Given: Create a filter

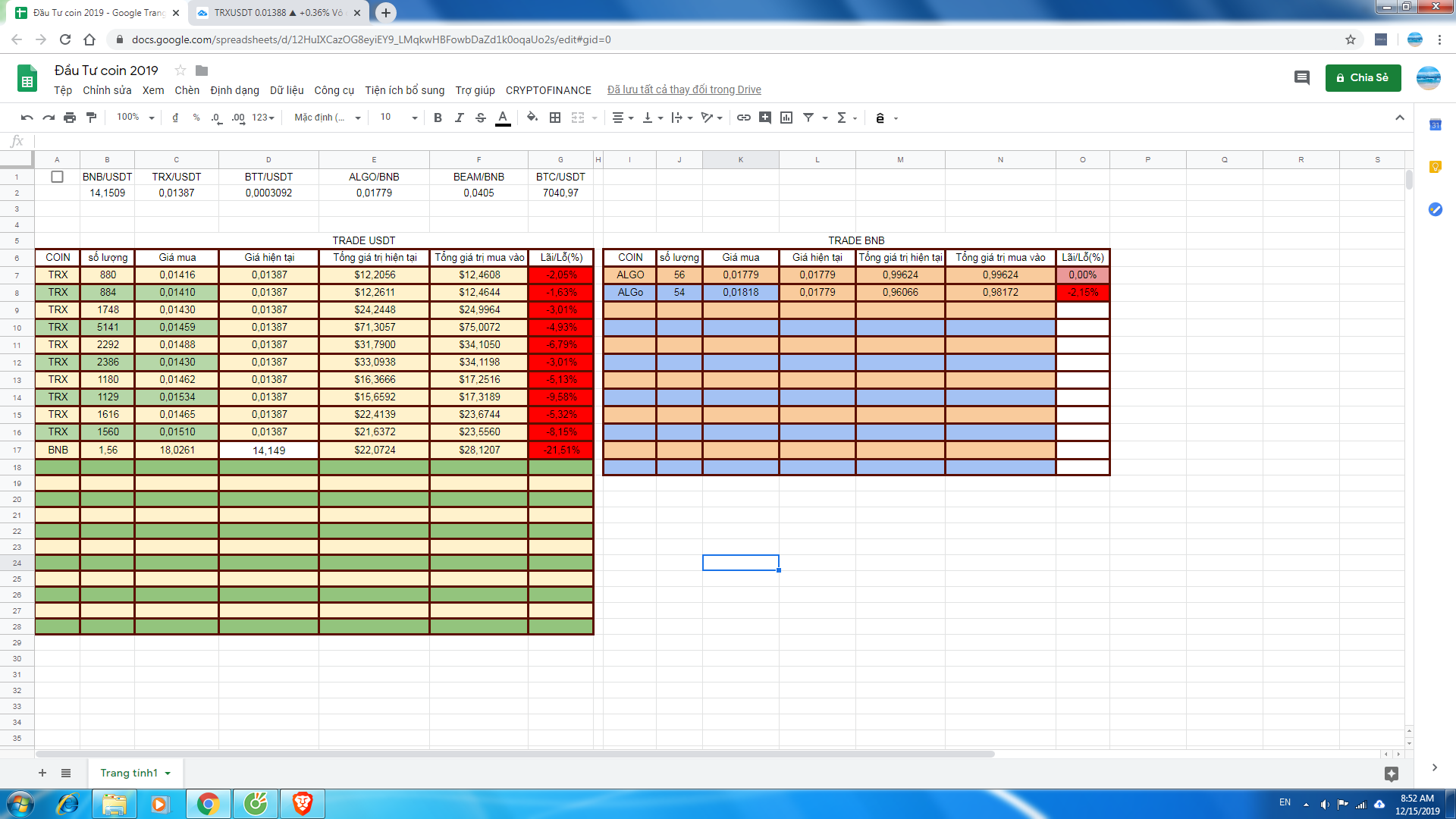Looking at the screenshot, I should pyautogui.click(x=808, y=118).
